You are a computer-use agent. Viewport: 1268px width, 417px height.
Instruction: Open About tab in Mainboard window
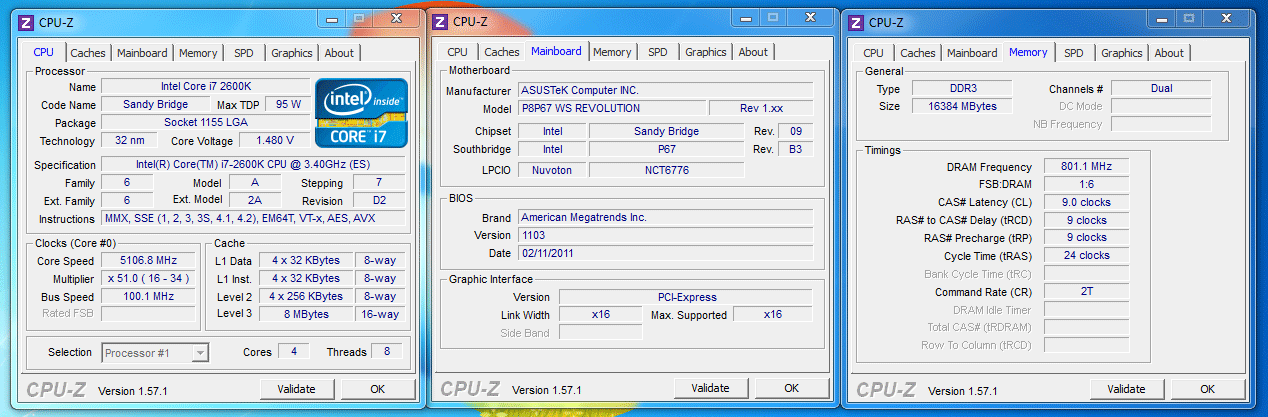[753, 52]
